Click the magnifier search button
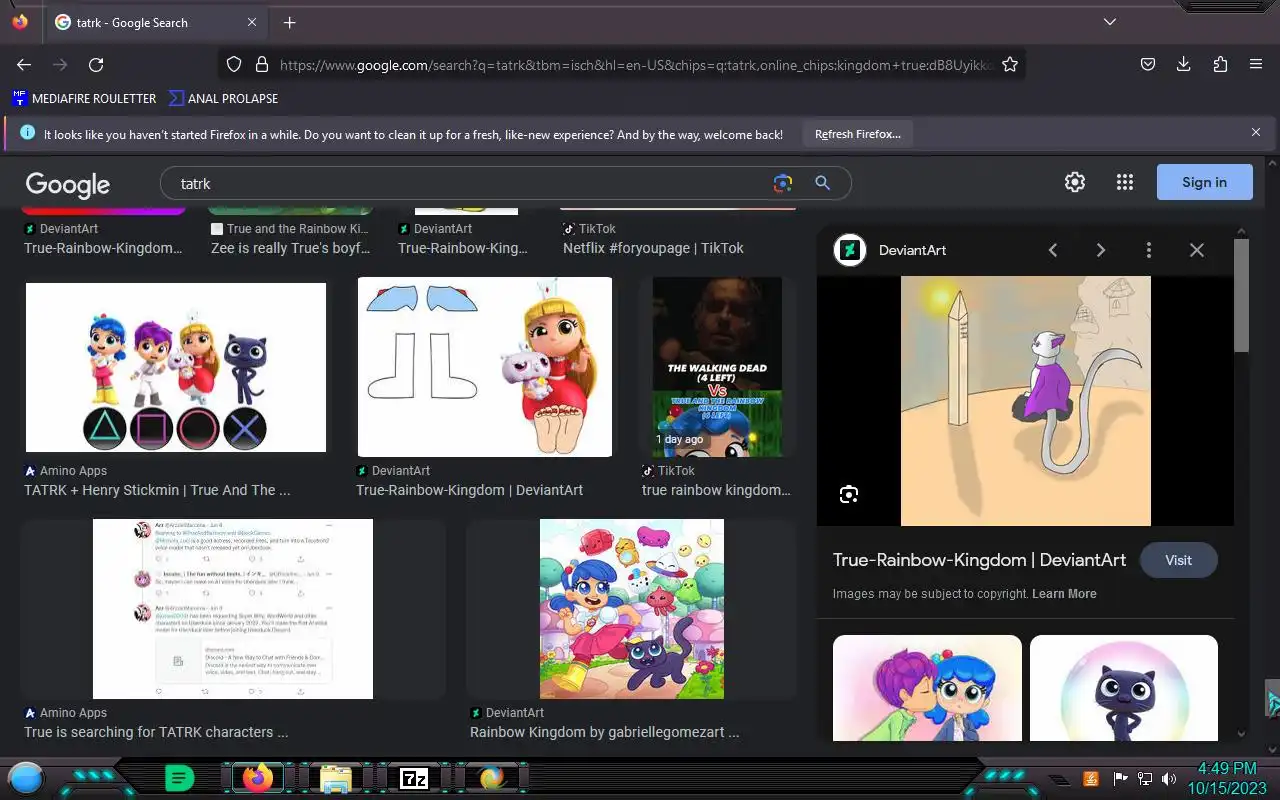 point(822,183)
